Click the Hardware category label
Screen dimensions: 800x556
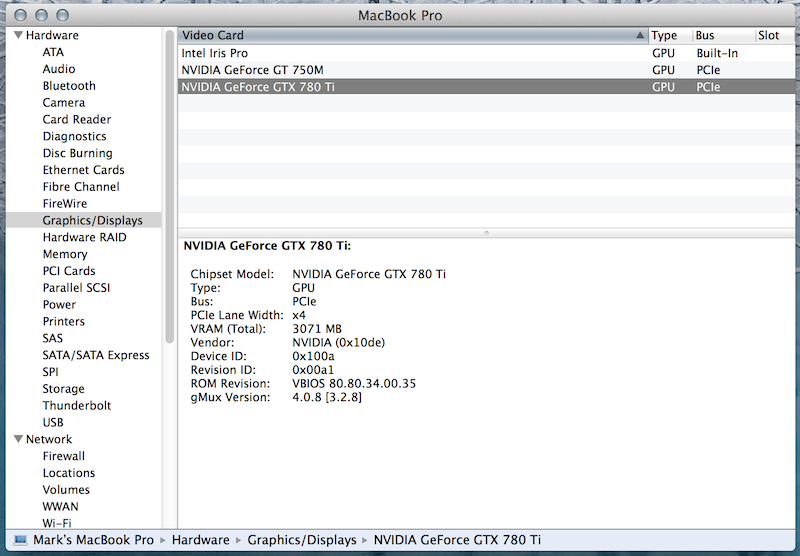pos(52,35)
